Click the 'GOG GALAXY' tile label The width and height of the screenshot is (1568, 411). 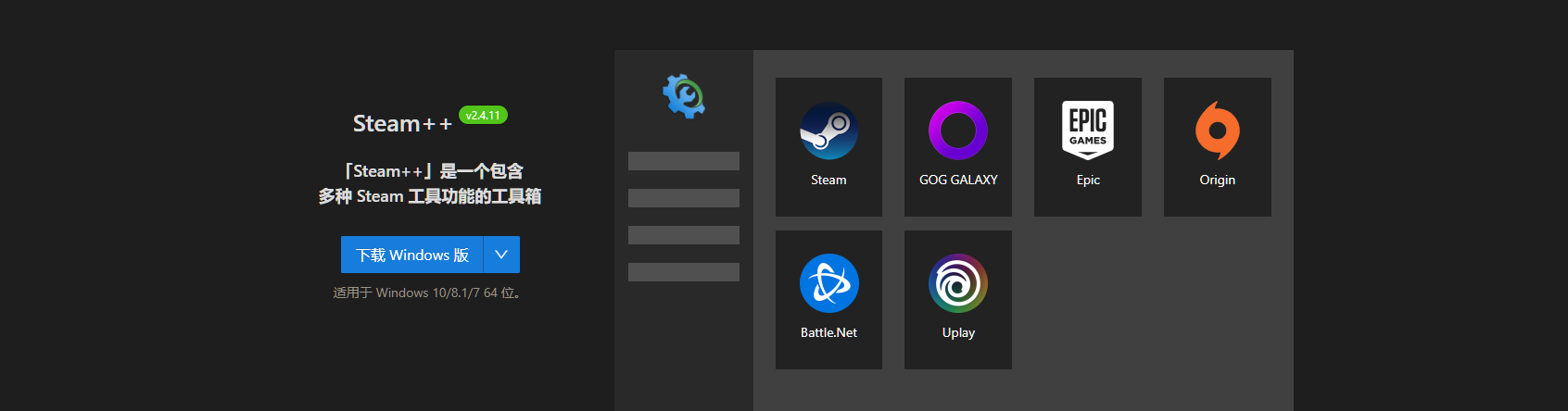coord(957,180)
